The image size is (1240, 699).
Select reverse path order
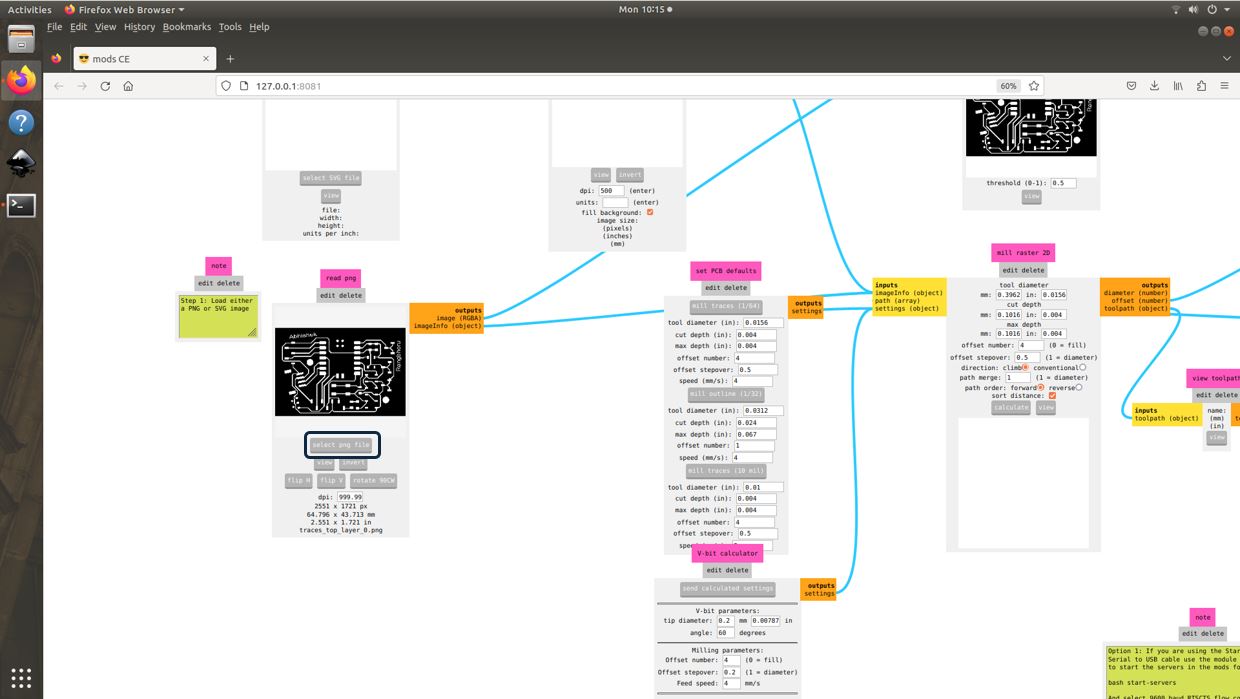click(1079, 387)
